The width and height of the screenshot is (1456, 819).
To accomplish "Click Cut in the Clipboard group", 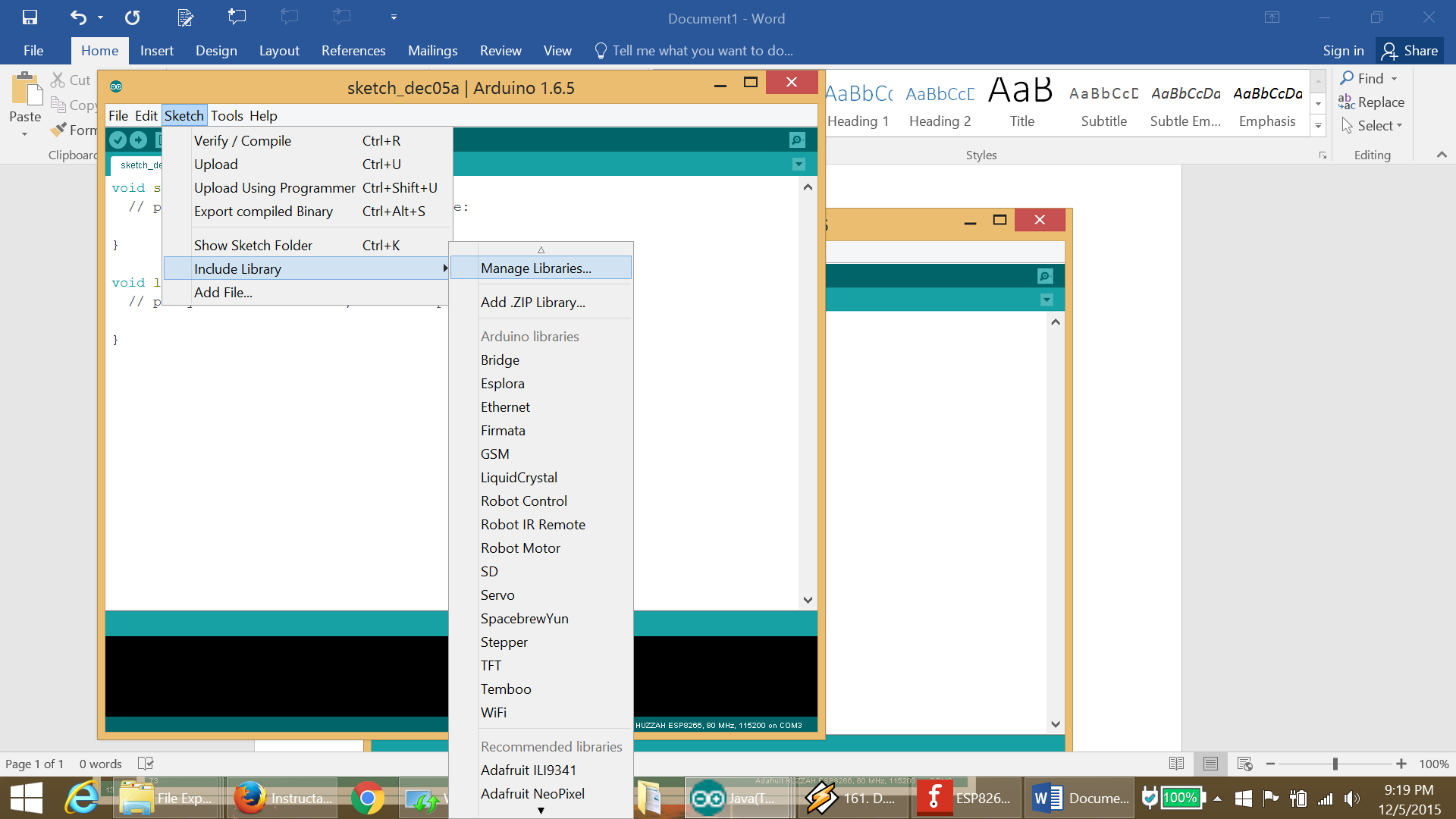I will pyautogui.click(x=71, y=80).
